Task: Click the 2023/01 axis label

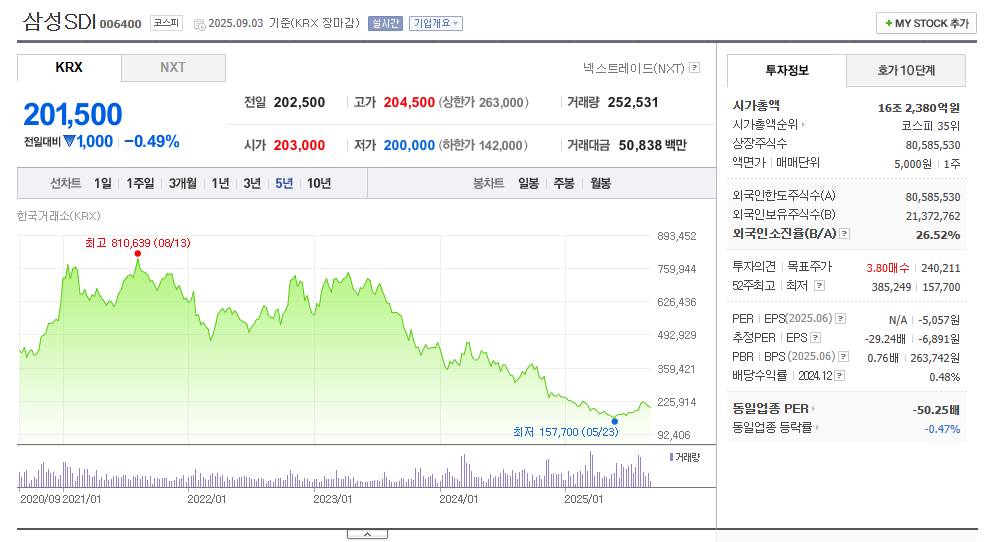Action: tap(332, 499)
